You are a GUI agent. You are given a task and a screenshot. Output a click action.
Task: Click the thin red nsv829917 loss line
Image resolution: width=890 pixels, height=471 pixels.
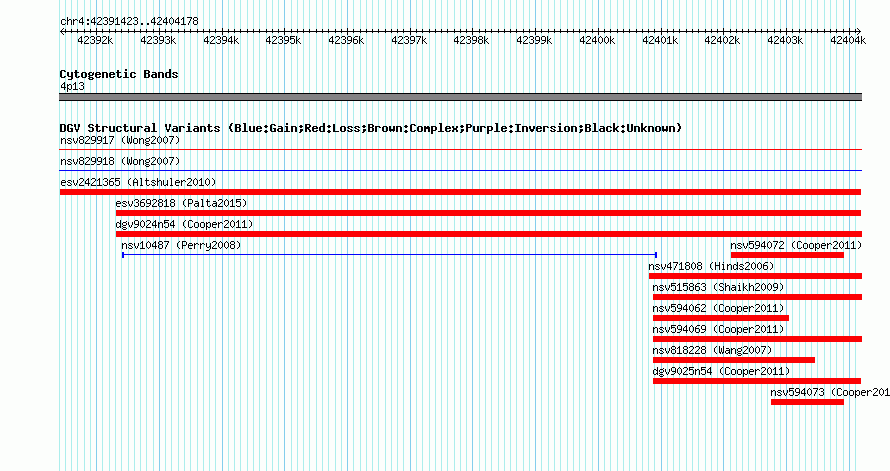point(461,150)
